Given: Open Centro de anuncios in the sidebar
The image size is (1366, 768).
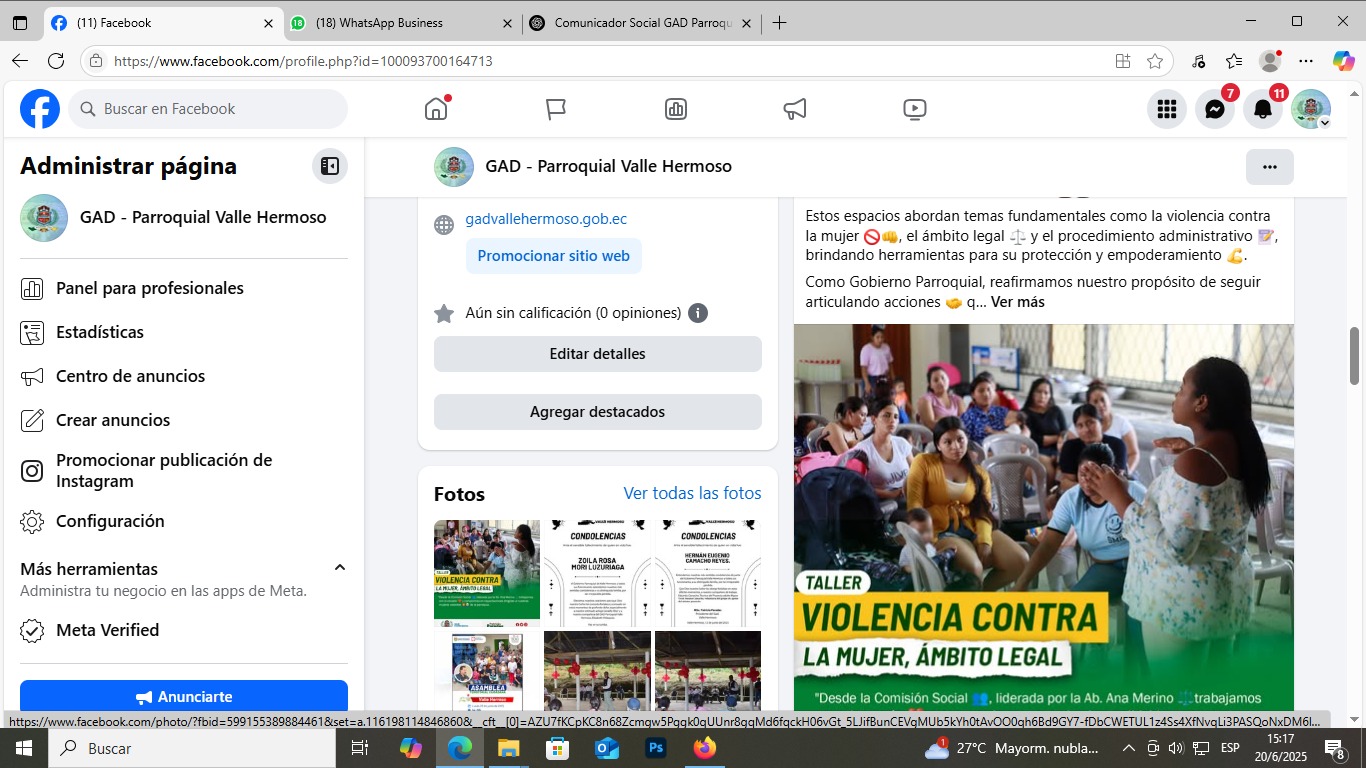Looking at the screenshot, I should (130, 376).
